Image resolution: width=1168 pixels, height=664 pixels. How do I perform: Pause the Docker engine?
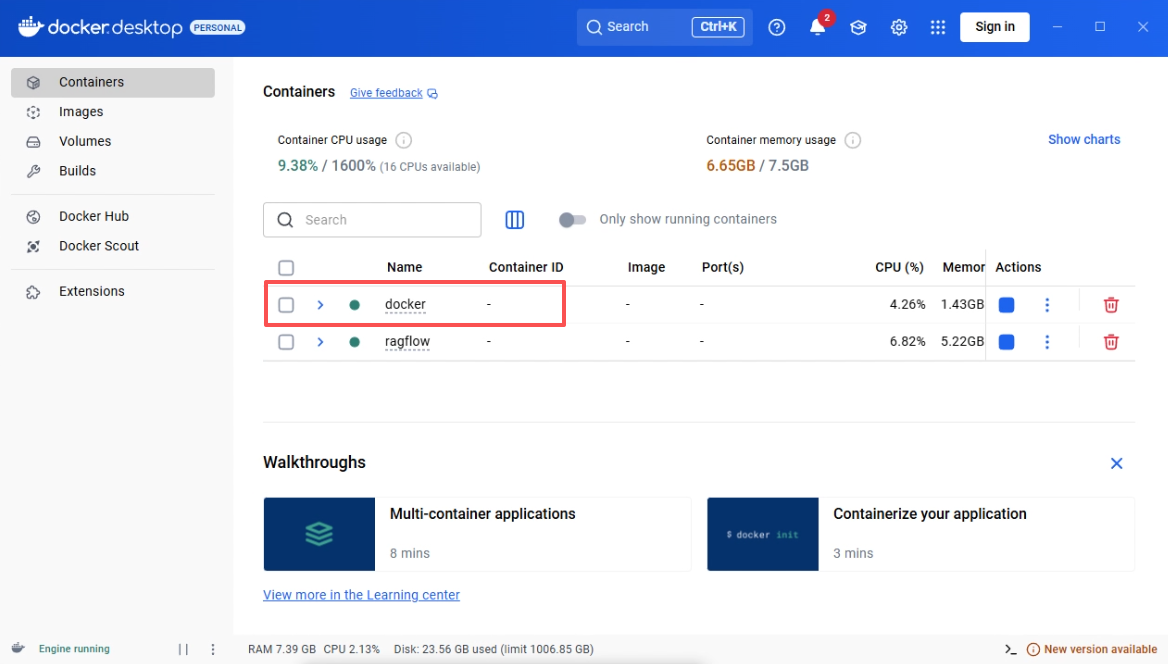(183, 649)
